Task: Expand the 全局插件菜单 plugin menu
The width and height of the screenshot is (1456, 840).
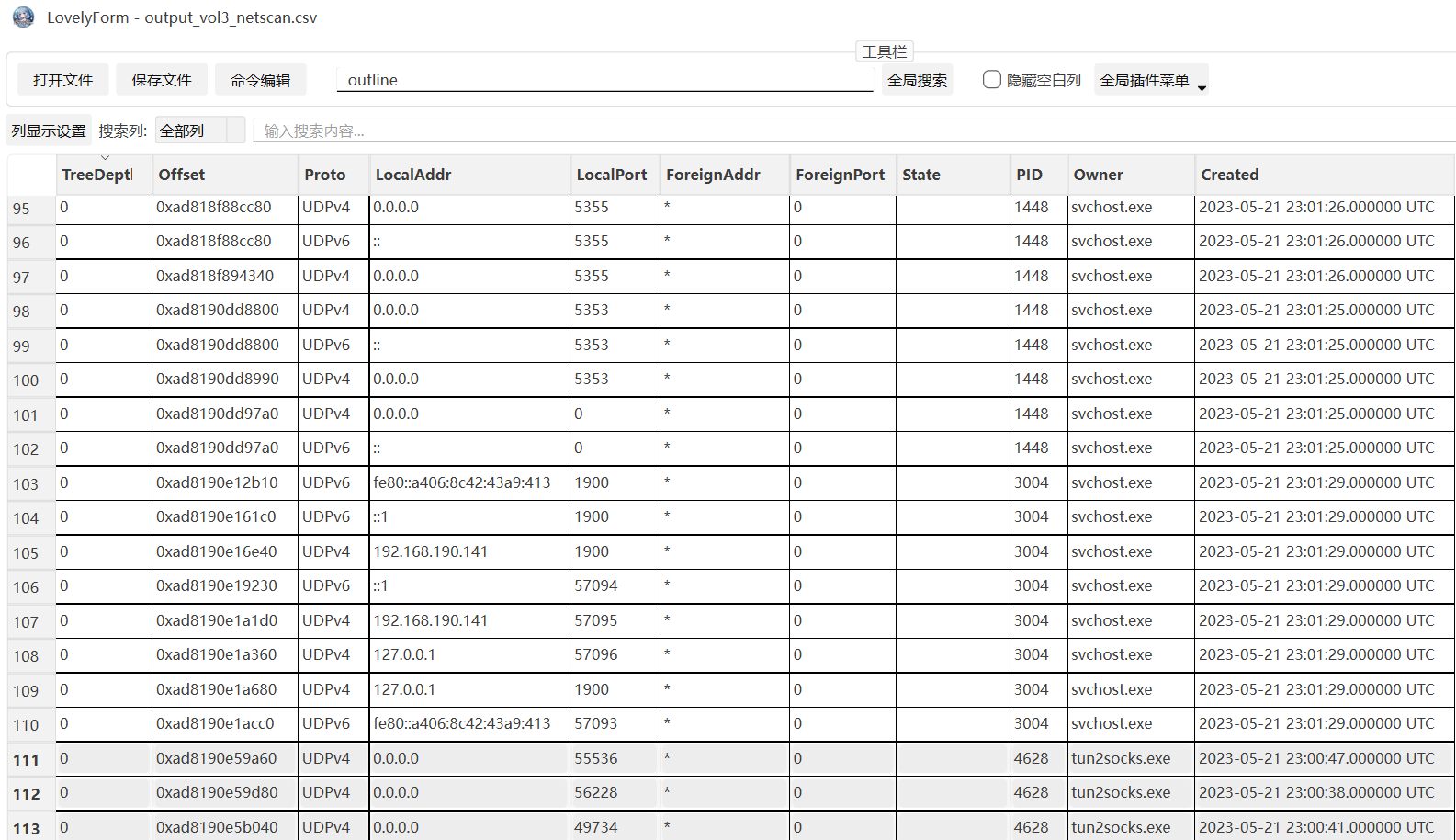Action: pyautogui.click(x=1151, y=80)
